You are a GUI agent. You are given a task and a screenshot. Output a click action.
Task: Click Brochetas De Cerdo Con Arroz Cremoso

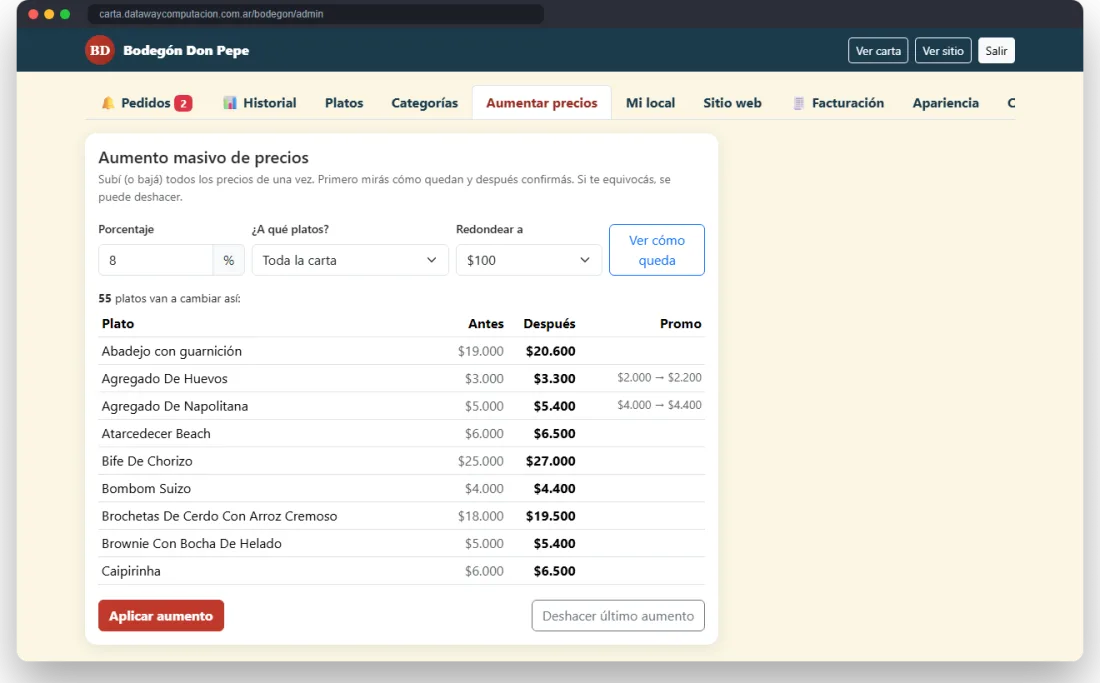[x=220, y=516]
